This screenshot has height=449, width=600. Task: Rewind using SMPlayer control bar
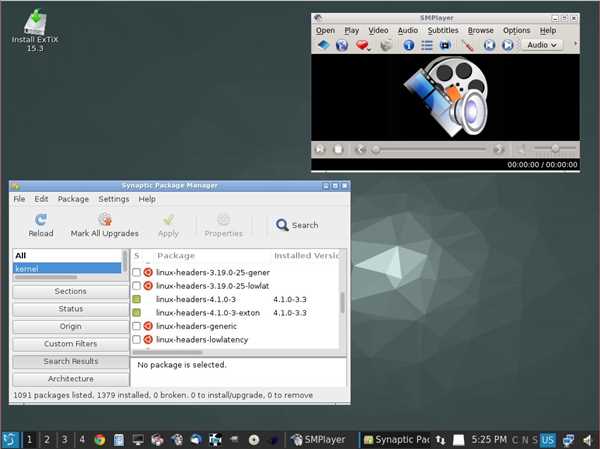coord(360,149)
